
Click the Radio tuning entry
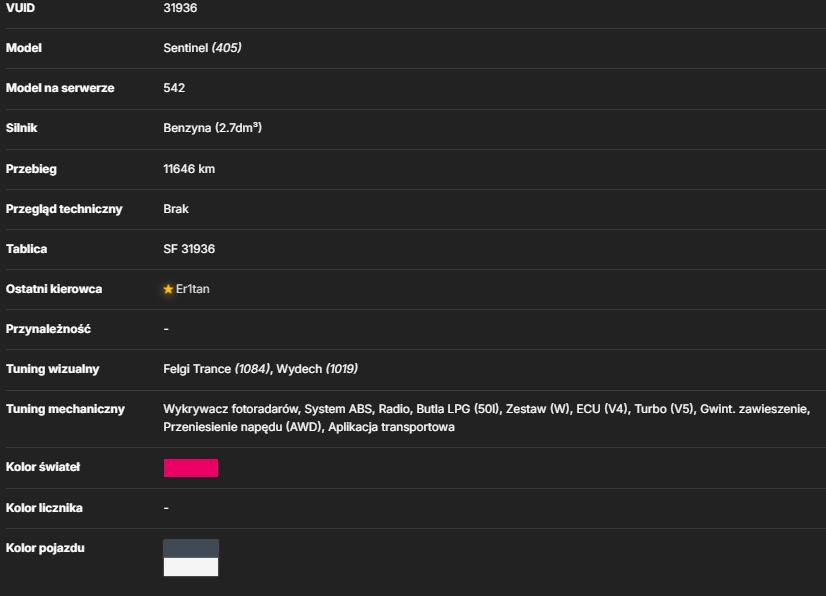394,409
